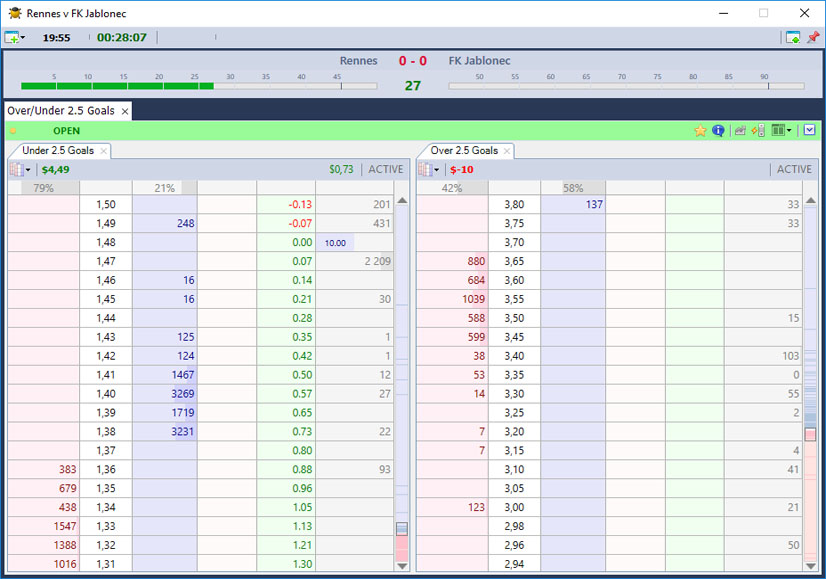This screenshot has width=826, height=579.
Task: Click back amount 880 at price 3,65
Action: 453,261
